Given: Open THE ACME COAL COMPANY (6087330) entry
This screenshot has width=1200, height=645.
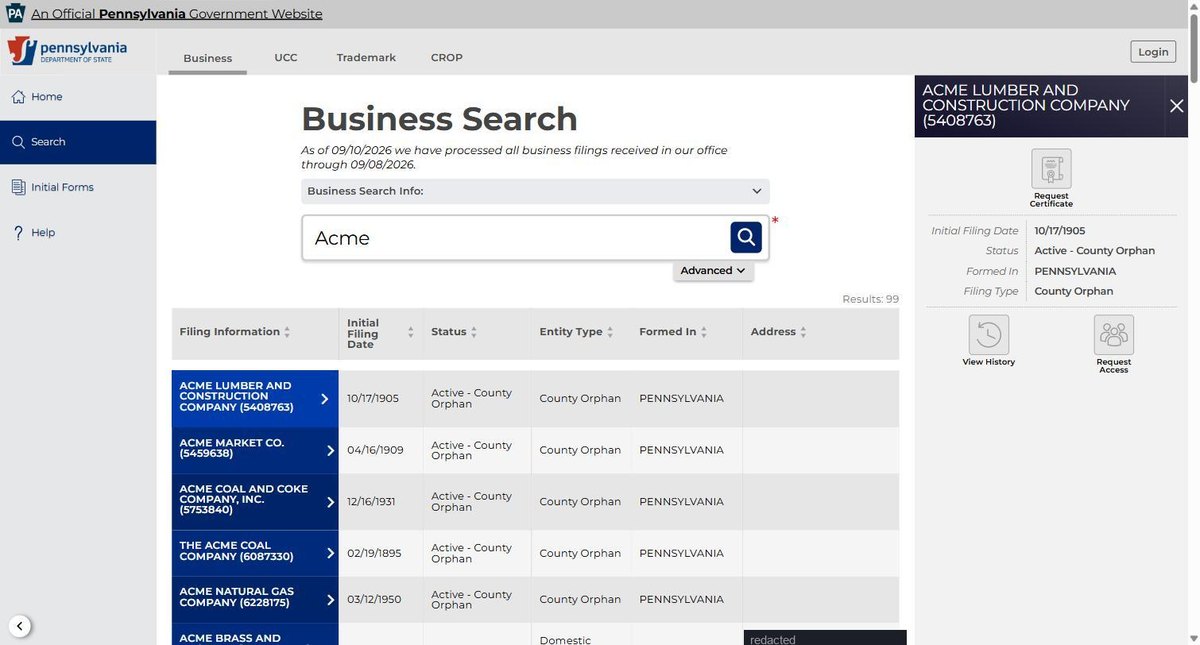Looking at the screenshot, I should pyautogui.click(x=255, y=552).
